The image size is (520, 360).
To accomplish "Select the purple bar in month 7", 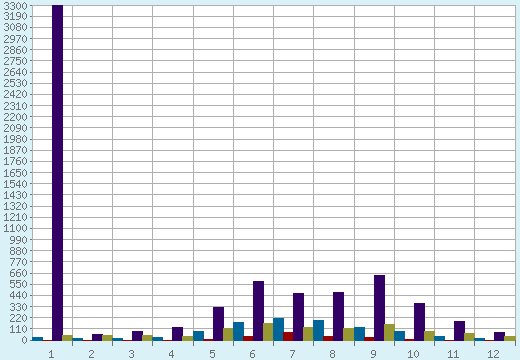I will (298, 317).
